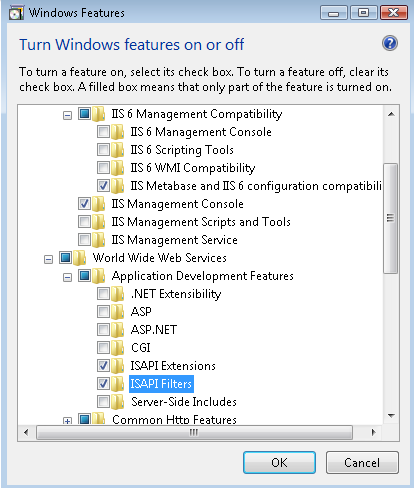Screen dimensions: 414x488
Task: Click the horizontal scrollbar left arrow
Action: (26, 433)
